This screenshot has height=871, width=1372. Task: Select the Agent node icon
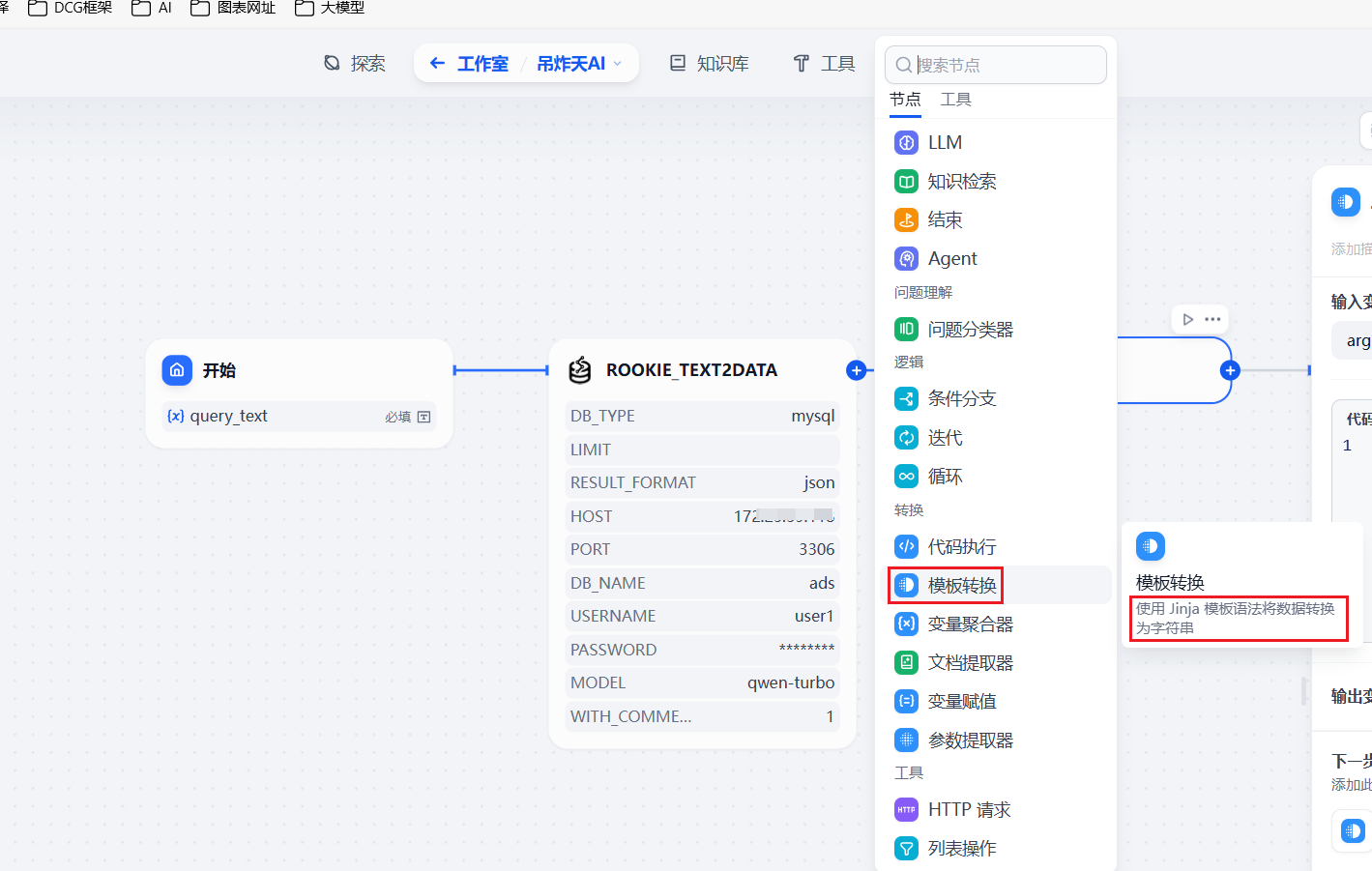tap(906, 258)
